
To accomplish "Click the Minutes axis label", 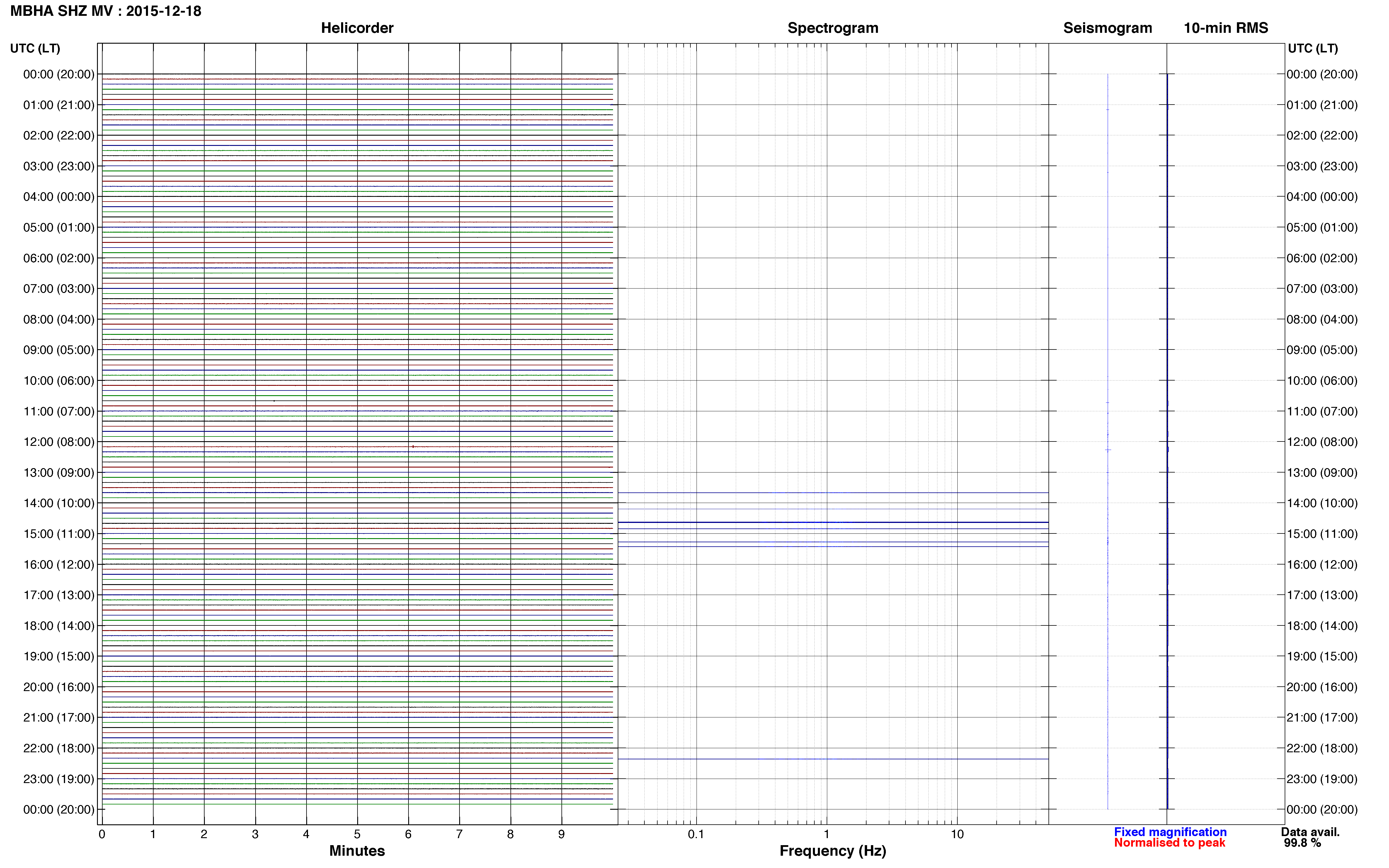I will [x=357, y=851].
